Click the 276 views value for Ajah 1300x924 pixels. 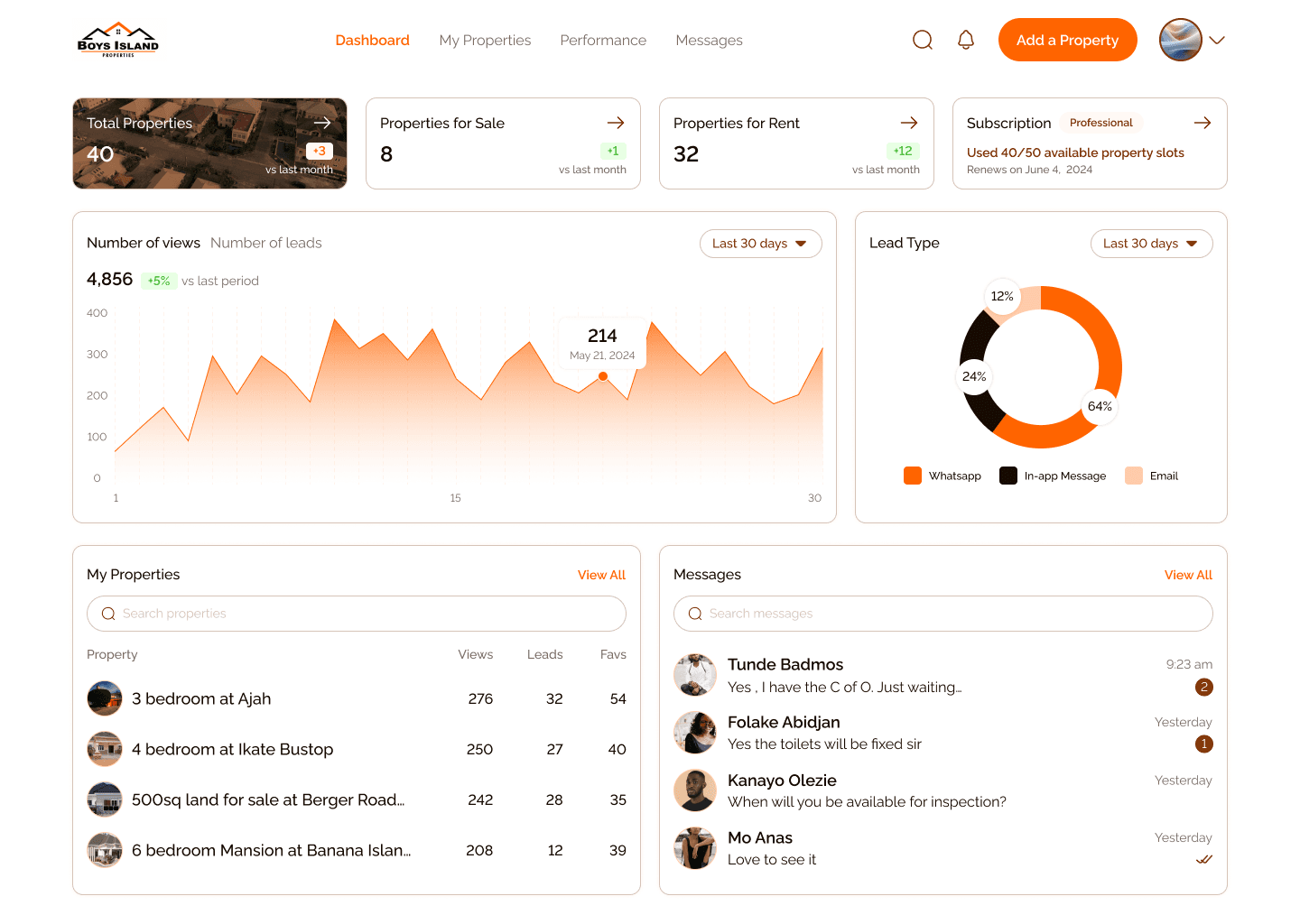tap(480, 698)
